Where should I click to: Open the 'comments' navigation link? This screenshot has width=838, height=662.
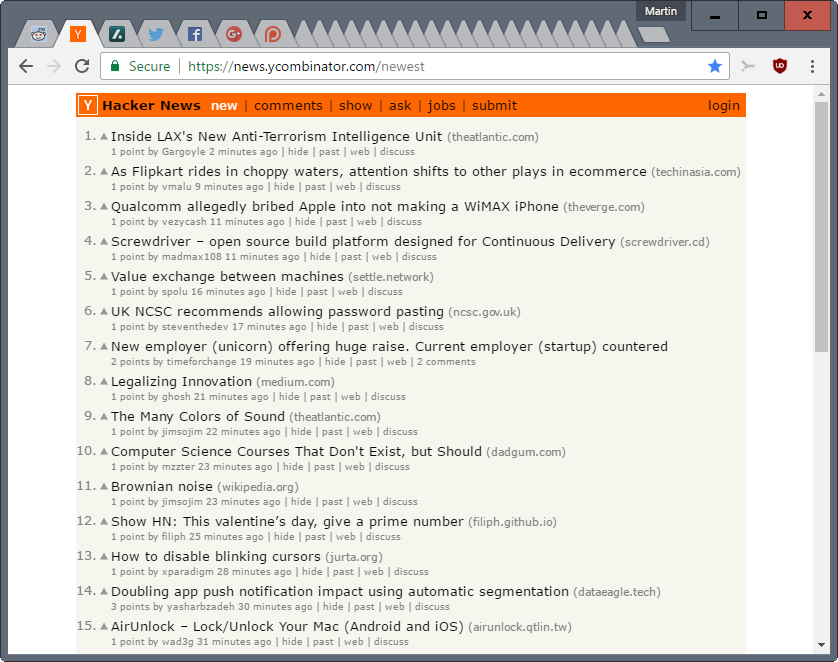288,106
